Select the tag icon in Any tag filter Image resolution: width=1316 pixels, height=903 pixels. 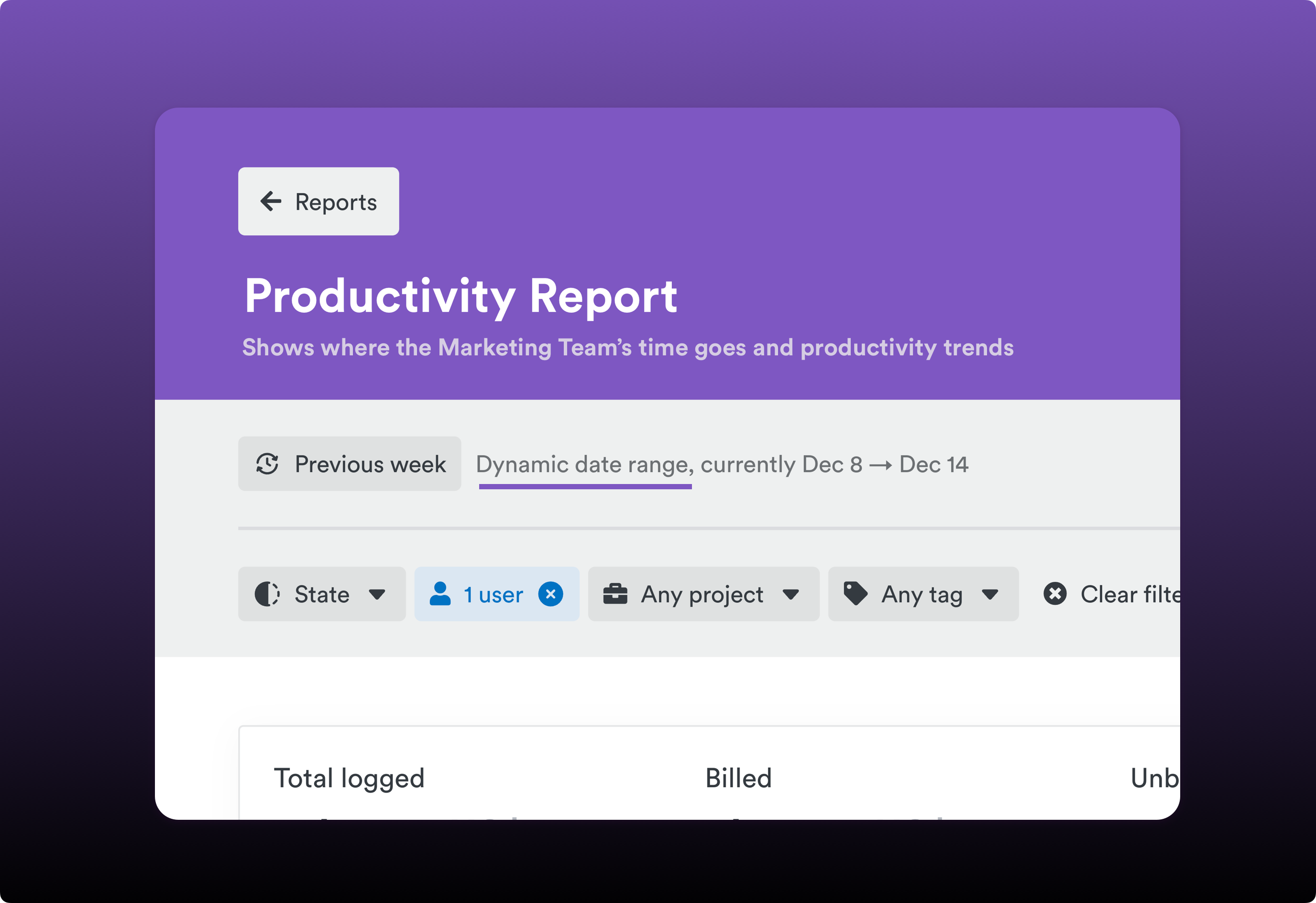point(855,594)
